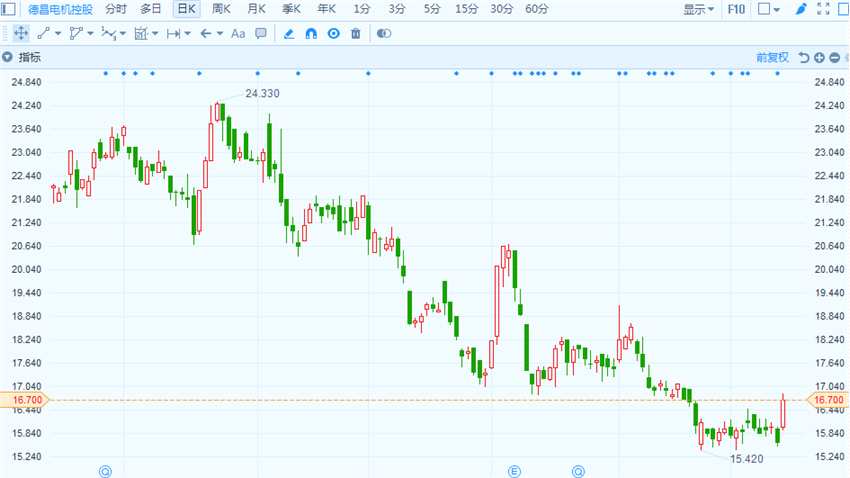Open the 显示 display dropdown
This screenshot has height=478, width=850.
[698, 9]
